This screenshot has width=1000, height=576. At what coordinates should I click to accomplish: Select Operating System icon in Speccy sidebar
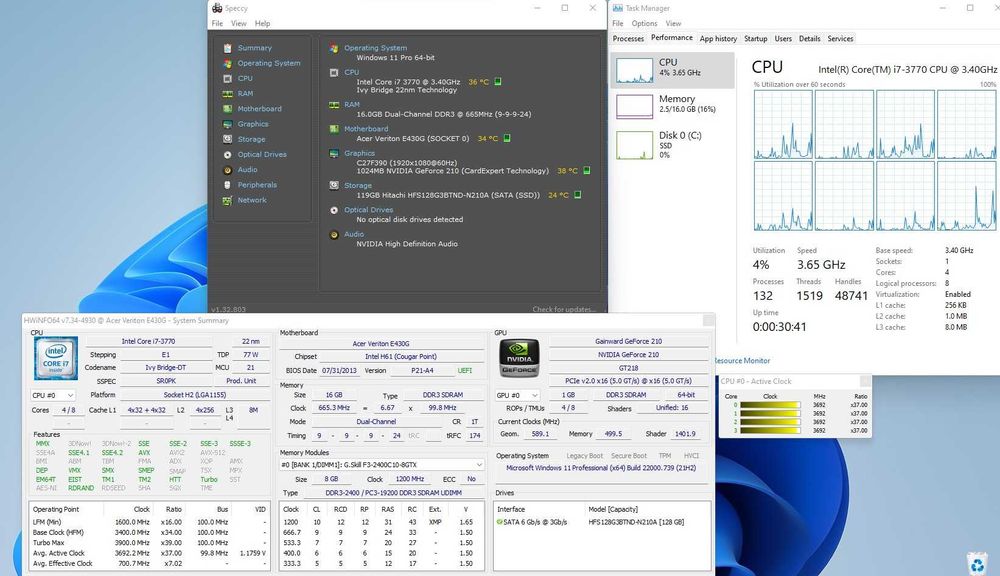click(x=228, y=63)
